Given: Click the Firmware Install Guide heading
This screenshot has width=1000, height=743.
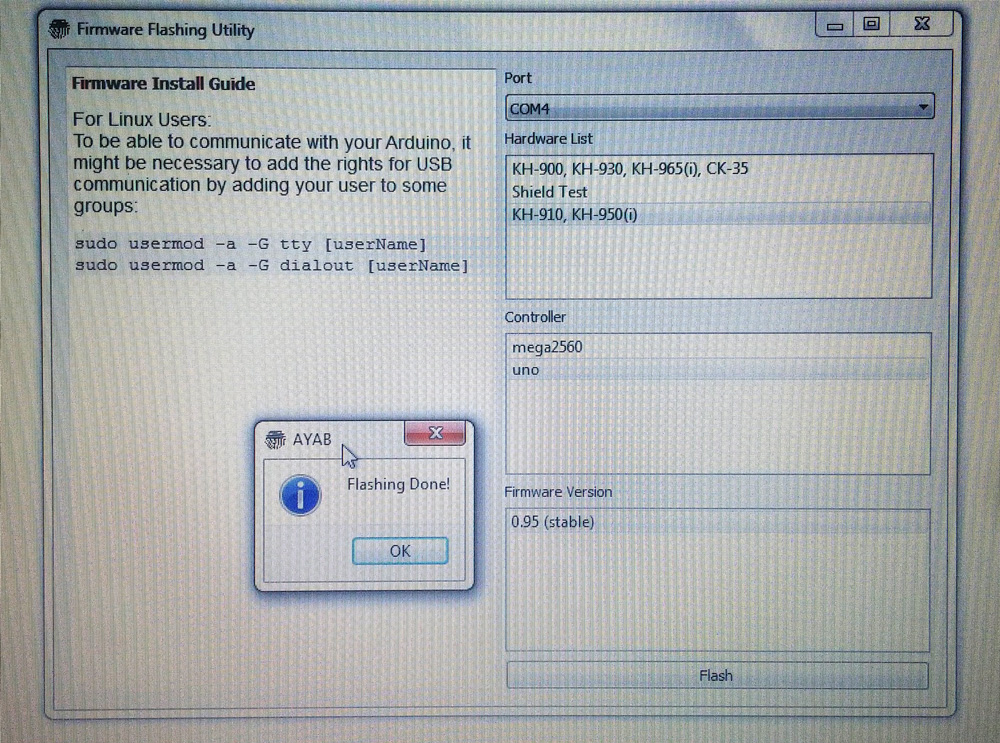Looking at the screenshot, I should tap(163, 84).
